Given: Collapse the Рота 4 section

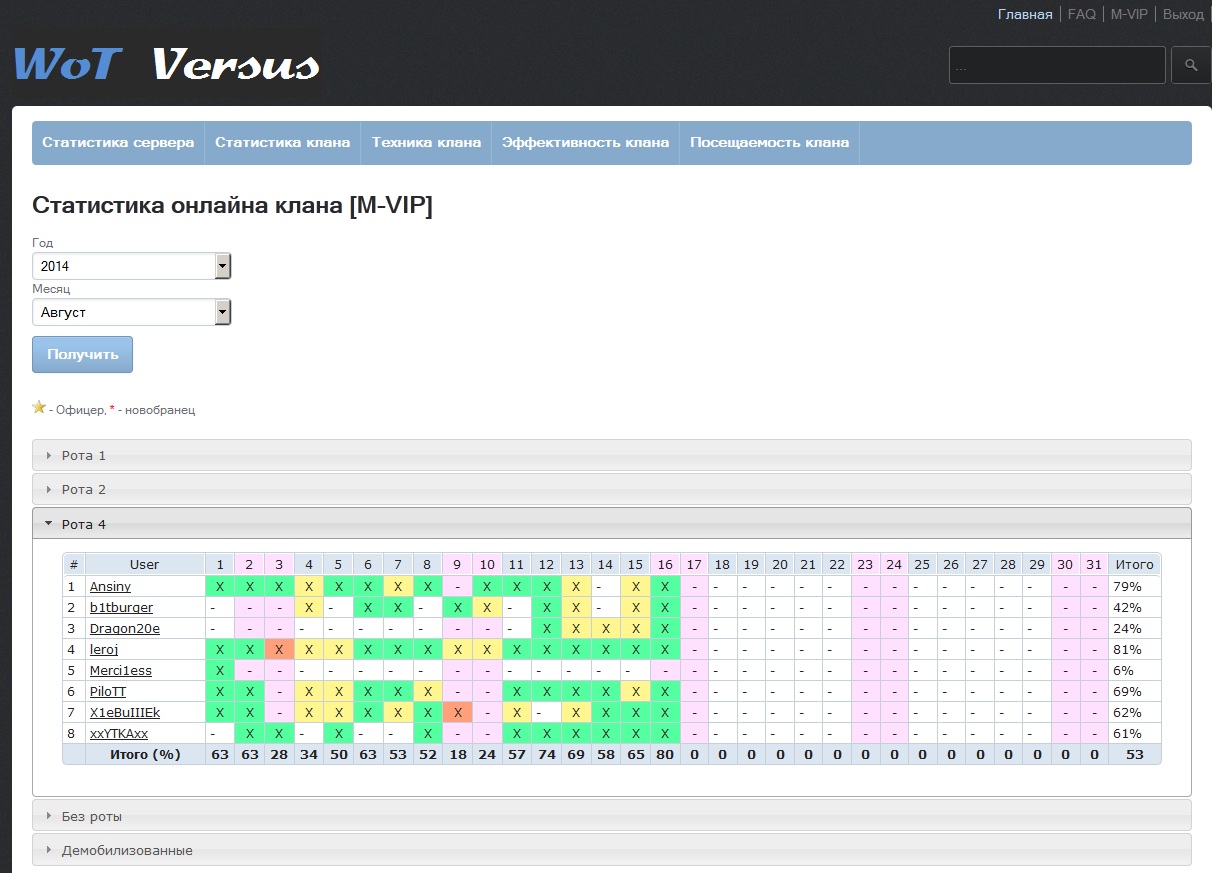Looking at the screenshot, I should point(84,524).
